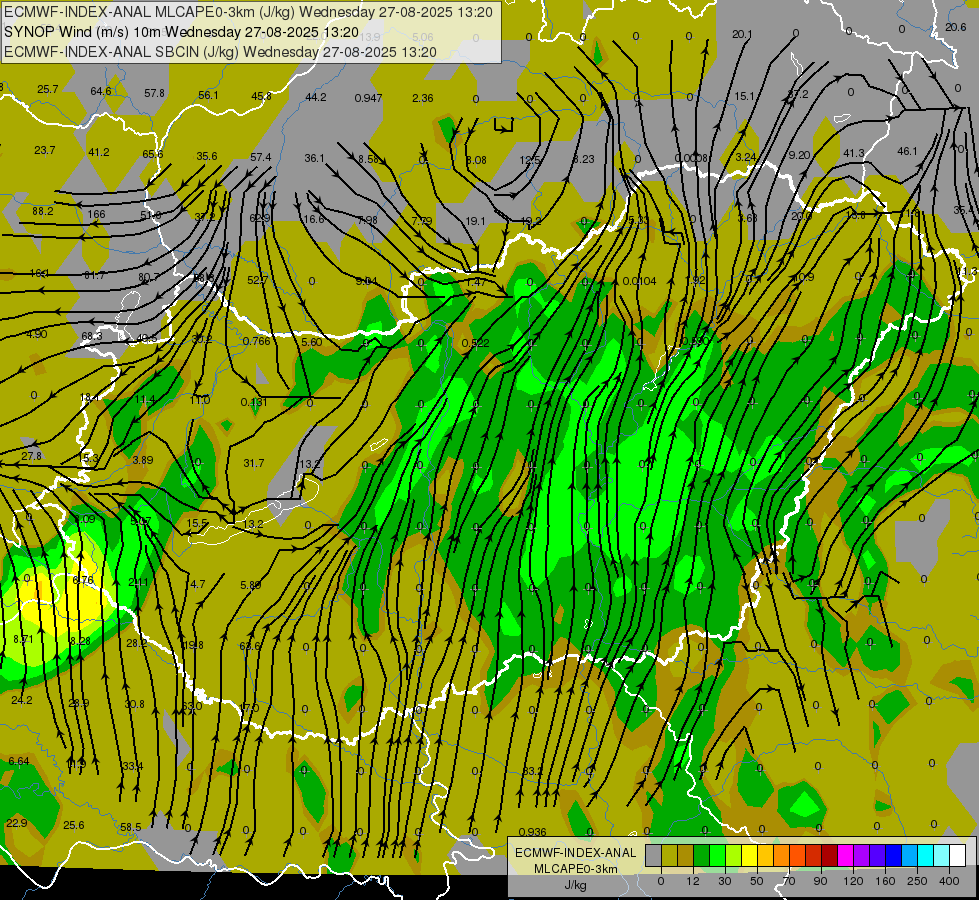
Task: Click the map value 58.5
Action: (x=130, y=827)
